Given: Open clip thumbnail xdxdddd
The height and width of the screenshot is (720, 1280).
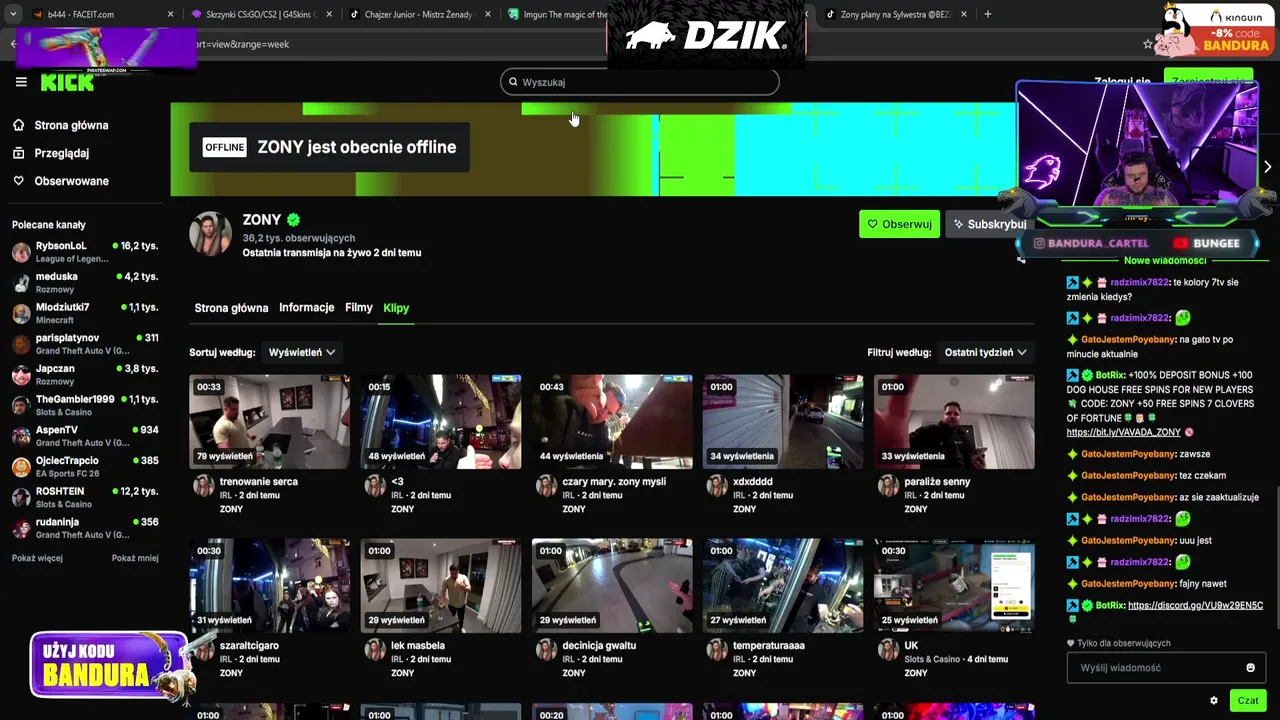Looking at the screenshot, I should pyautogui.click(x=783, y=422).
